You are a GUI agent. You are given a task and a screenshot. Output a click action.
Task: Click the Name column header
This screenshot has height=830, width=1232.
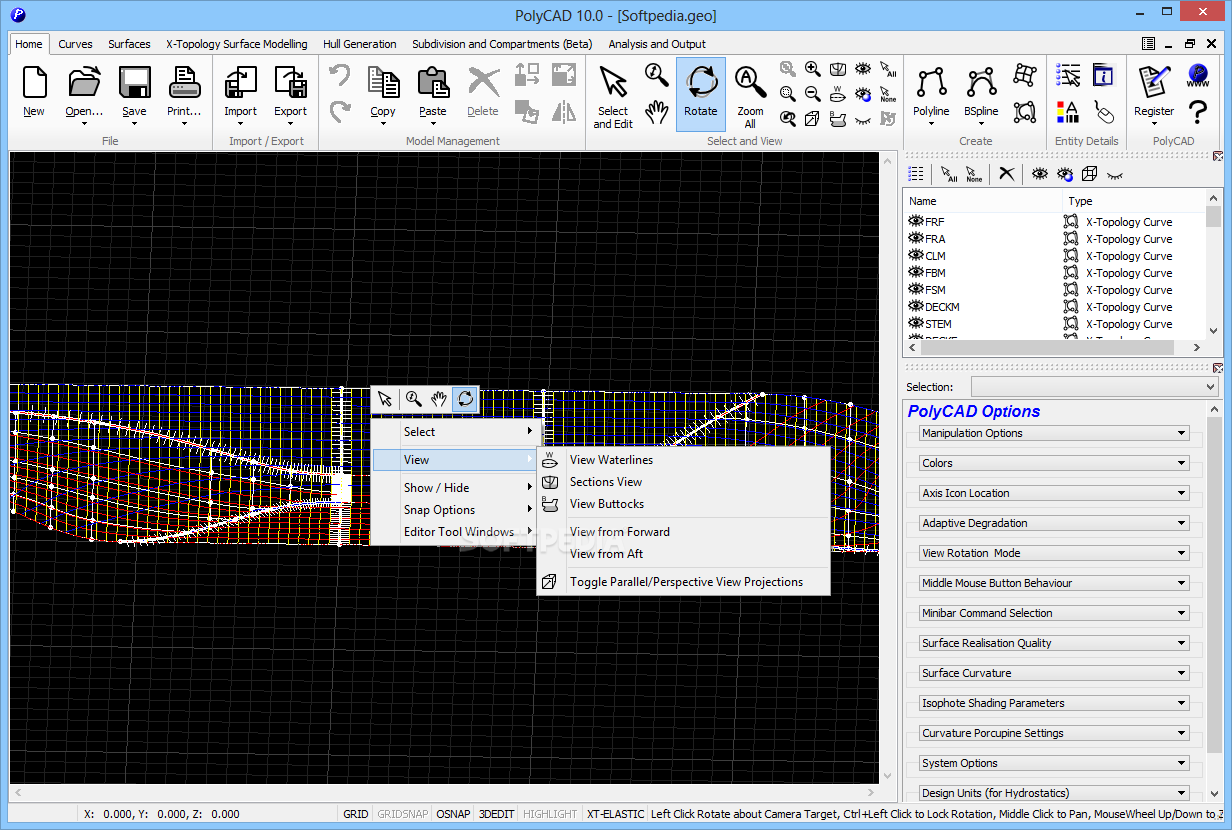pos(982,201)
